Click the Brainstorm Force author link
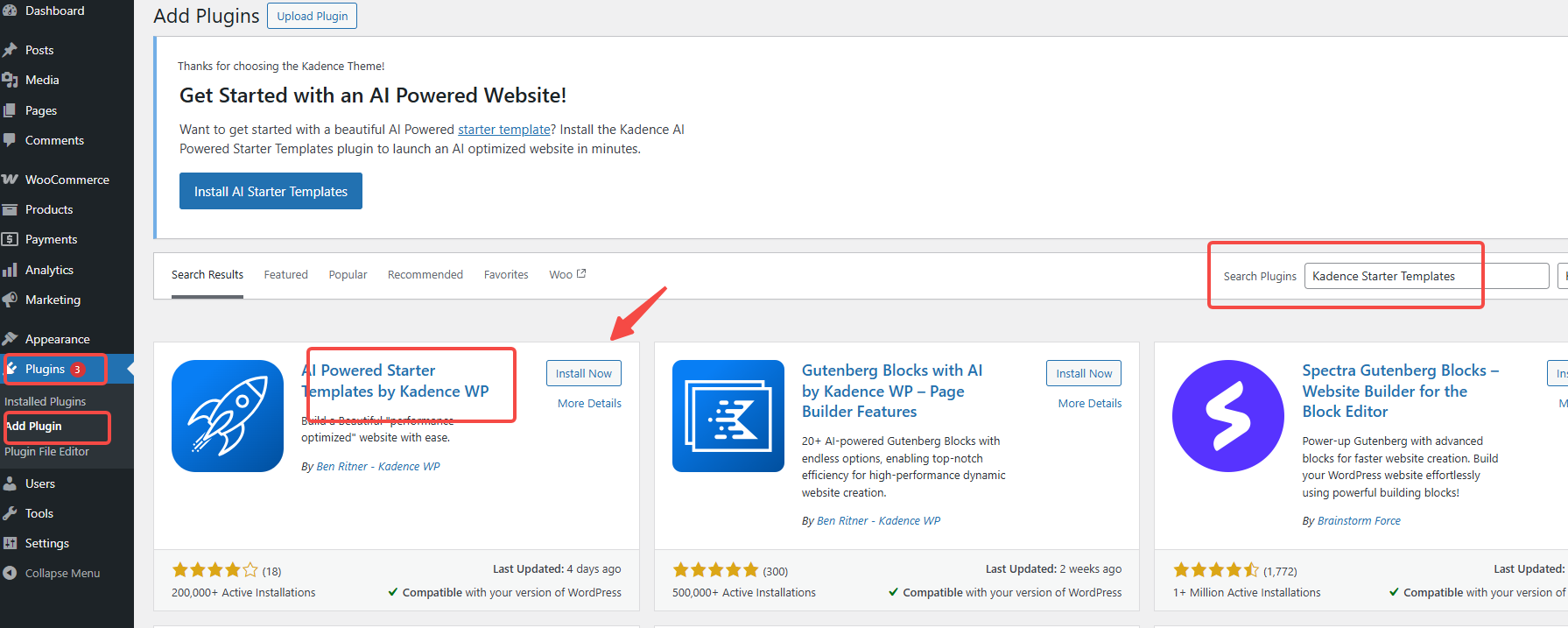This screenshot has height=628, width=1568. pyautogui.click(x=1359, y=521)
